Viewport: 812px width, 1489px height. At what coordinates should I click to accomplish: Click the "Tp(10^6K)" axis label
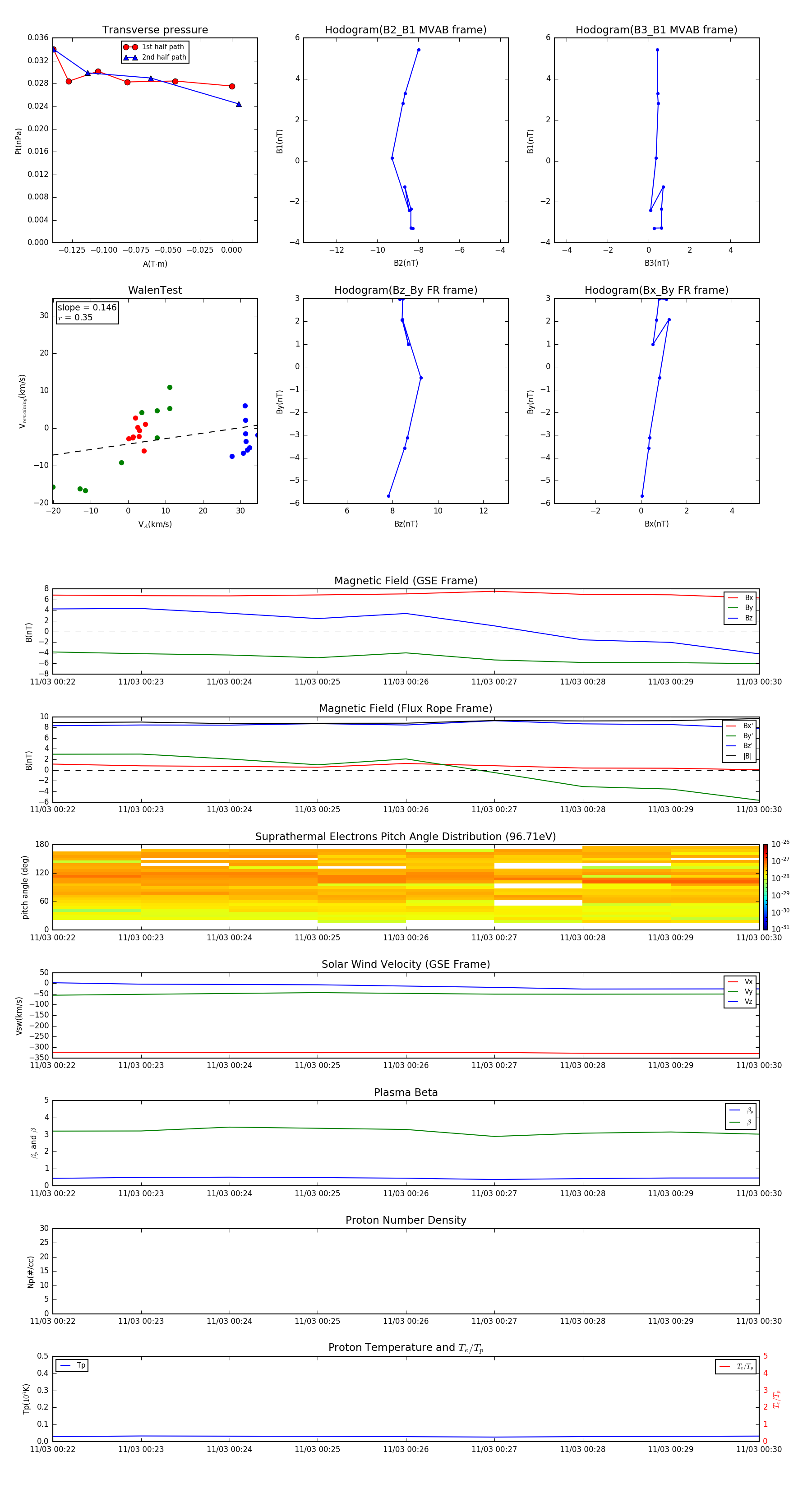tap(26, 1399)
